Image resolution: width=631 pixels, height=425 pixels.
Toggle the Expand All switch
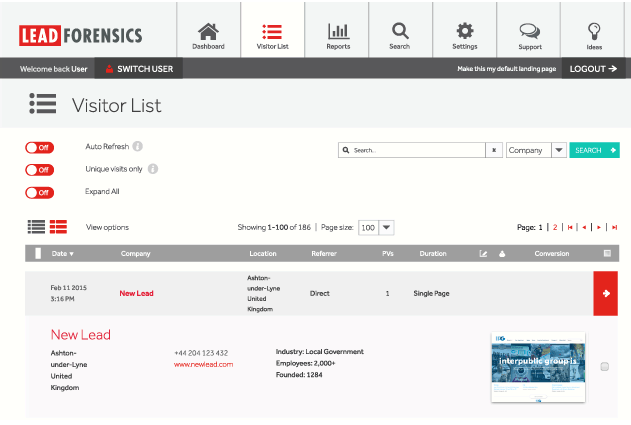(39, 193)
